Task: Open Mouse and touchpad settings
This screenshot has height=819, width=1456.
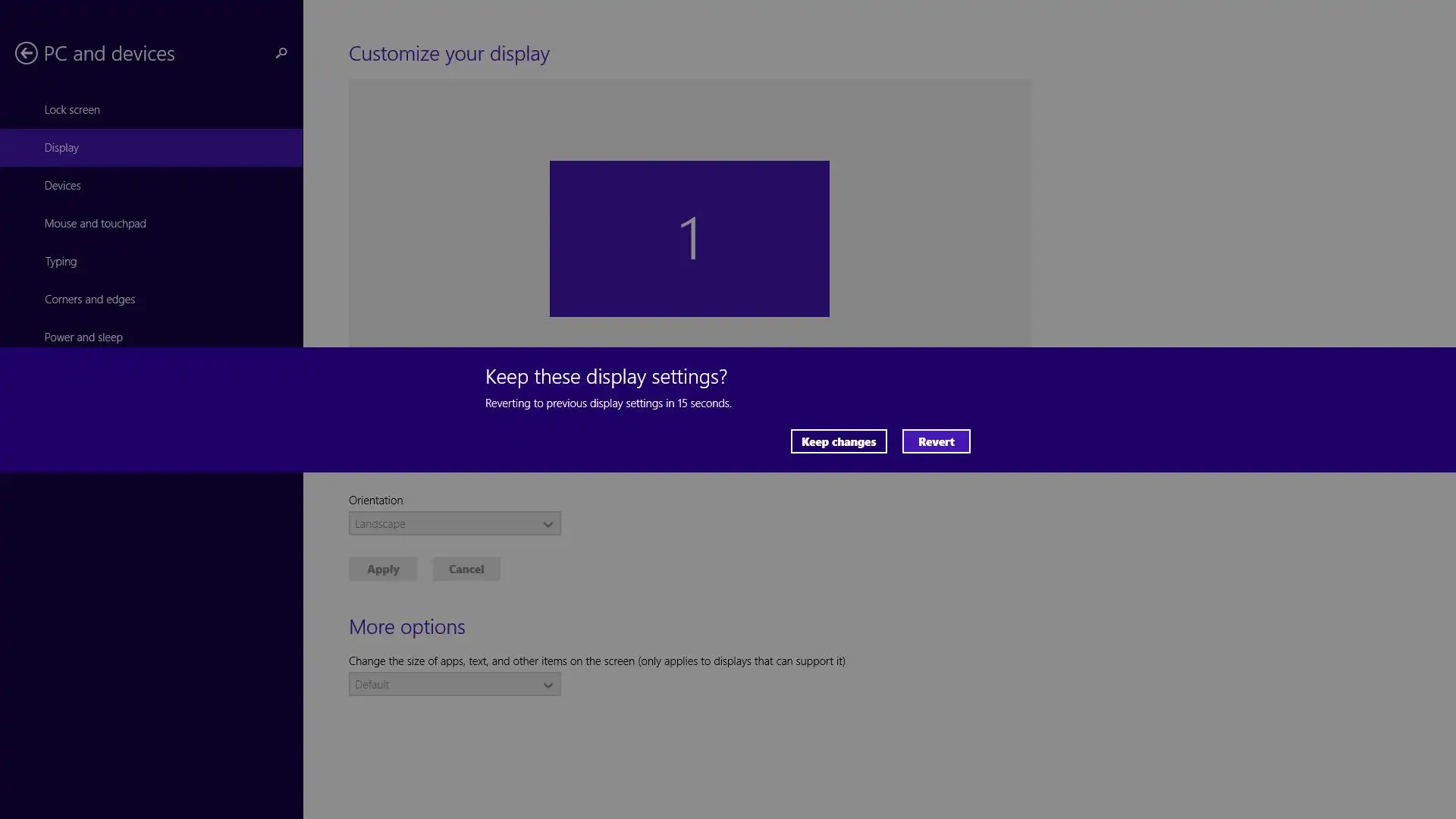Action: coord(95,224)
